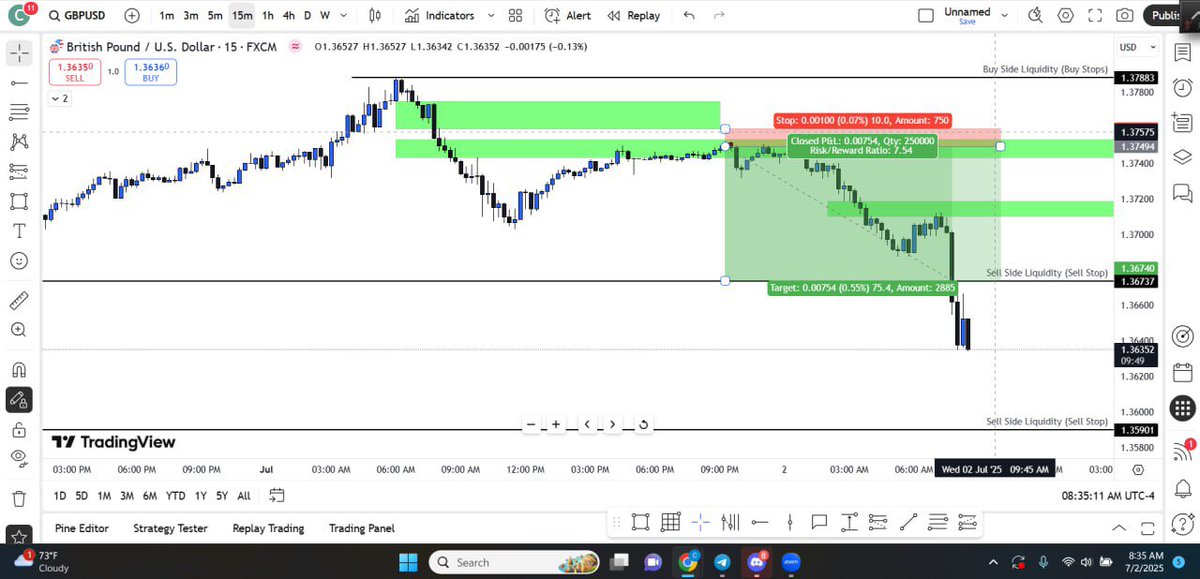The height and width of the screenshot is (579, 1200).
Task: Switch to the 1h timeframe
Action: [x=268, y=16]
